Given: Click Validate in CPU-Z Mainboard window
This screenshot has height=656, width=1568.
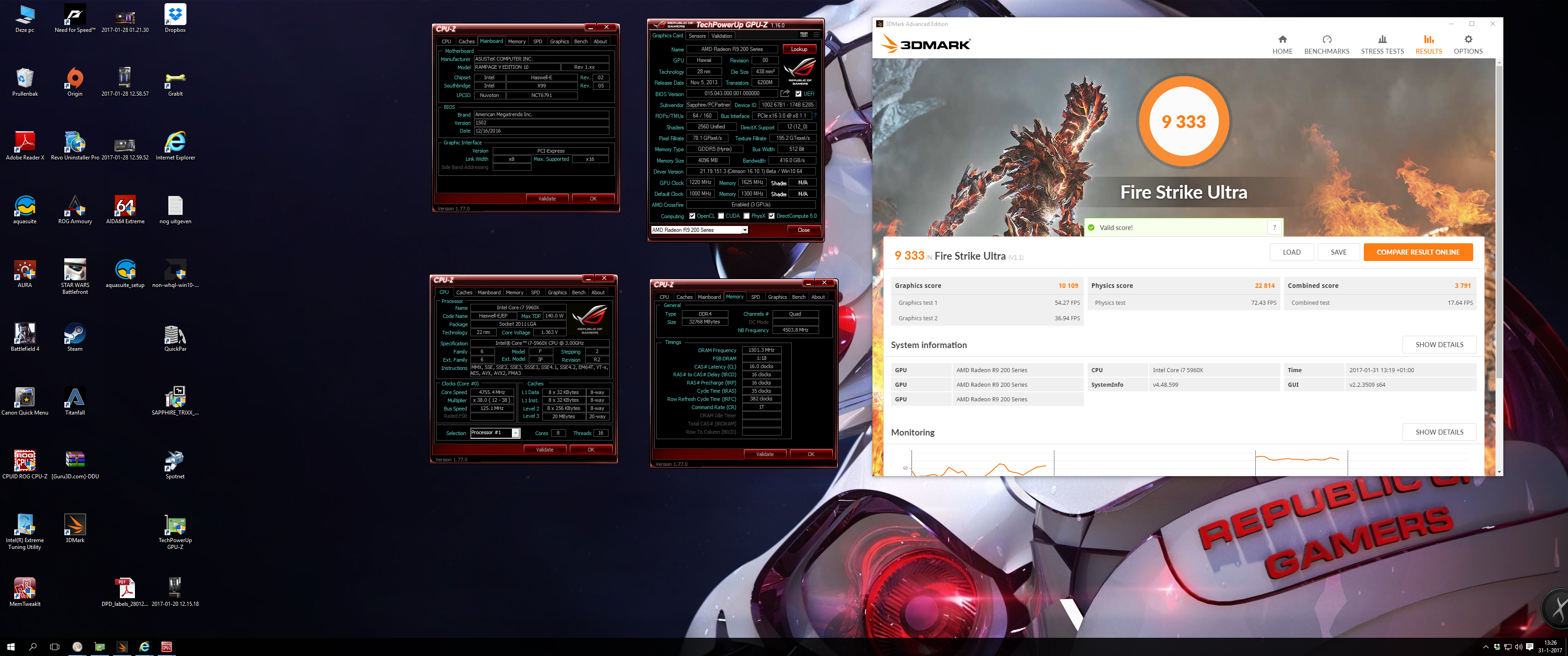Looking at the screenshot, I should click(x=547, y=198).
